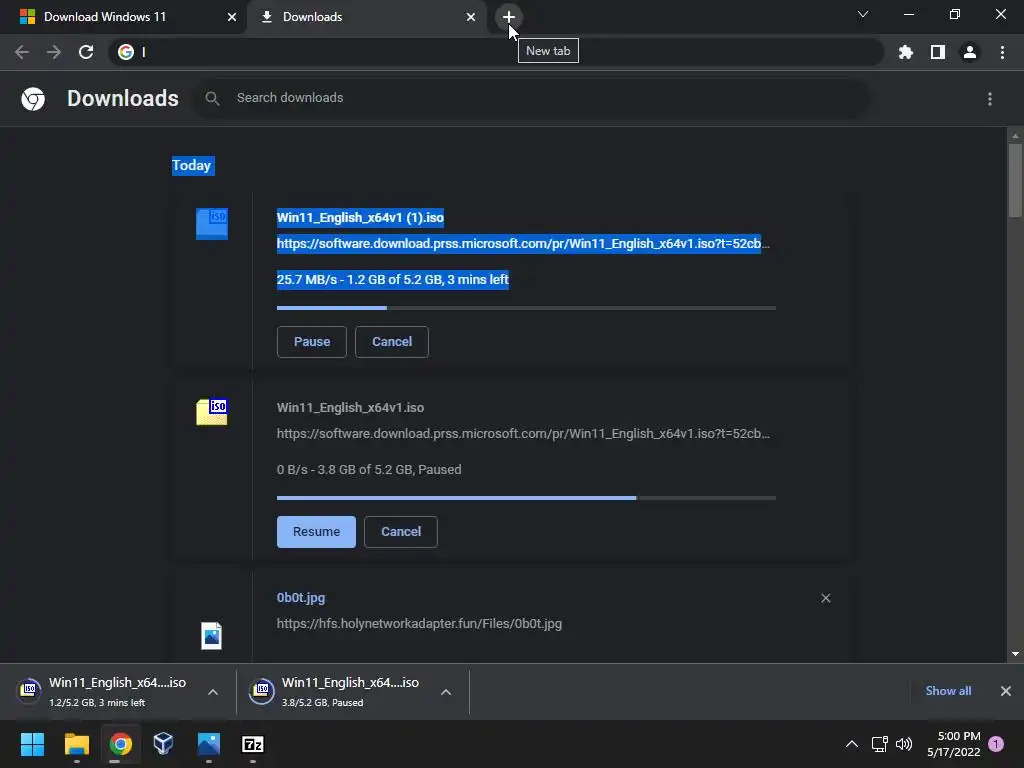Open 7-Zip from taskbar
Image resolution: width=1024 pixels, height=768 pixels.
tap(253, 744)
